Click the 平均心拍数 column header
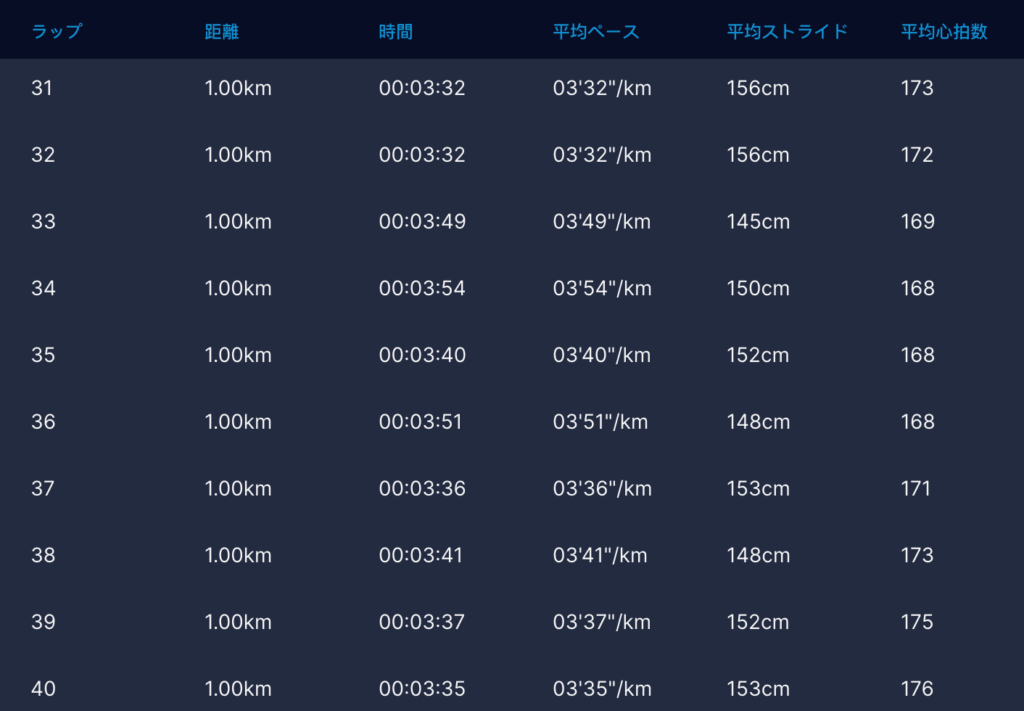 point(944,31)
